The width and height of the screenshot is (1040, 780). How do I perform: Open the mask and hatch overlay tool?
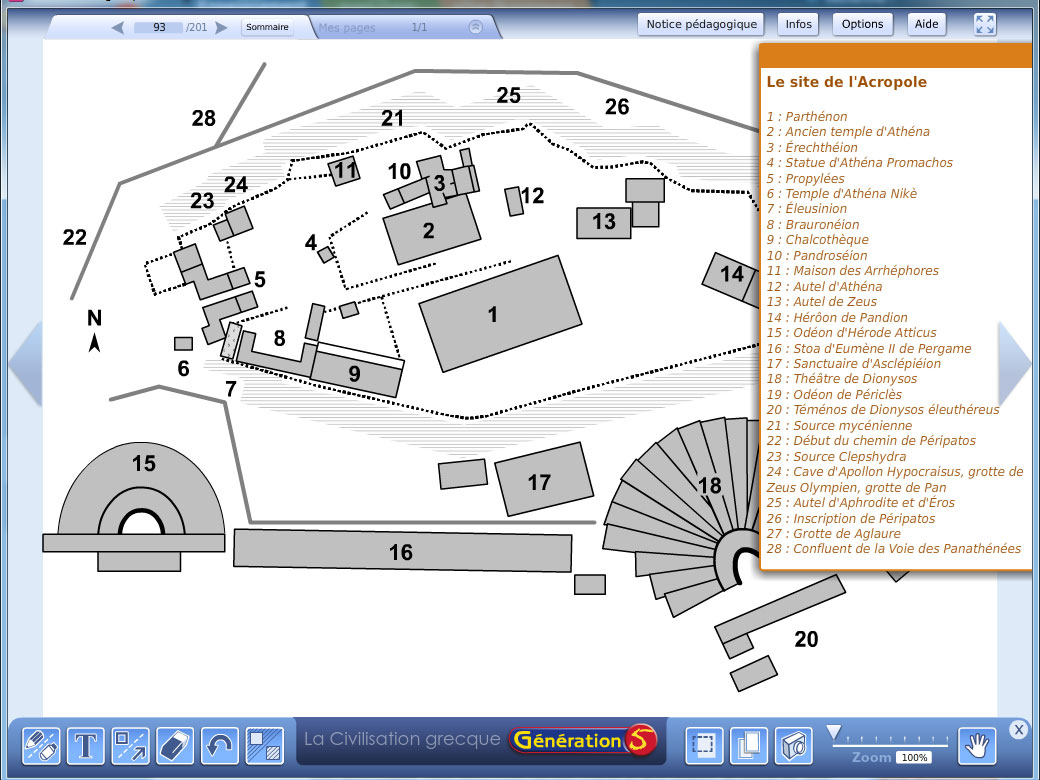point(264,745)
